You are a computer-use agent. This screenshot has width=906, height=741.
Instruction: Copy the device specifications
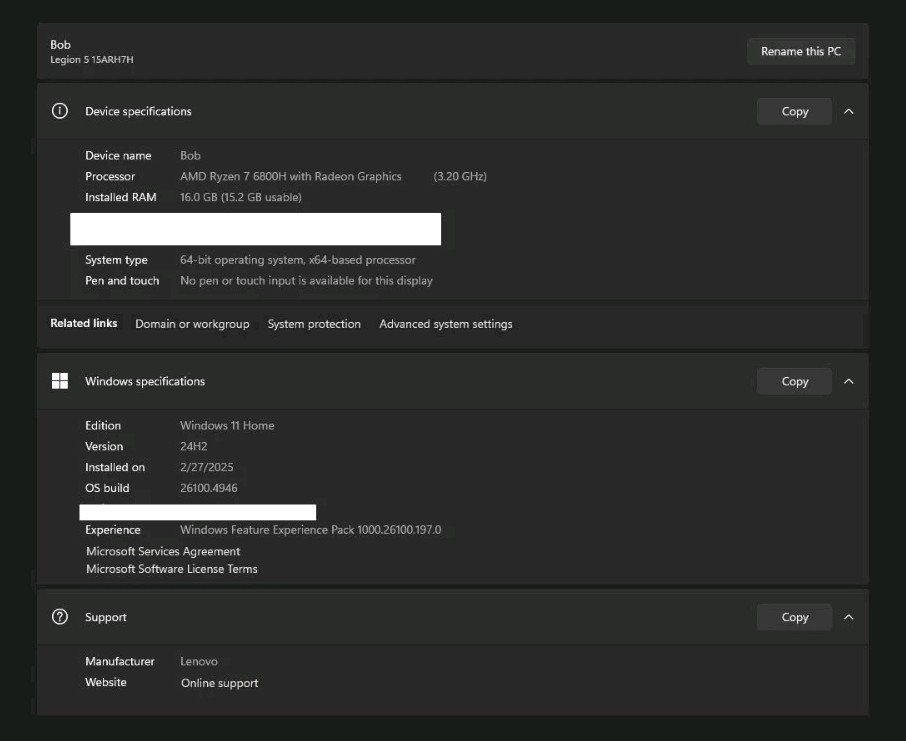794,111
